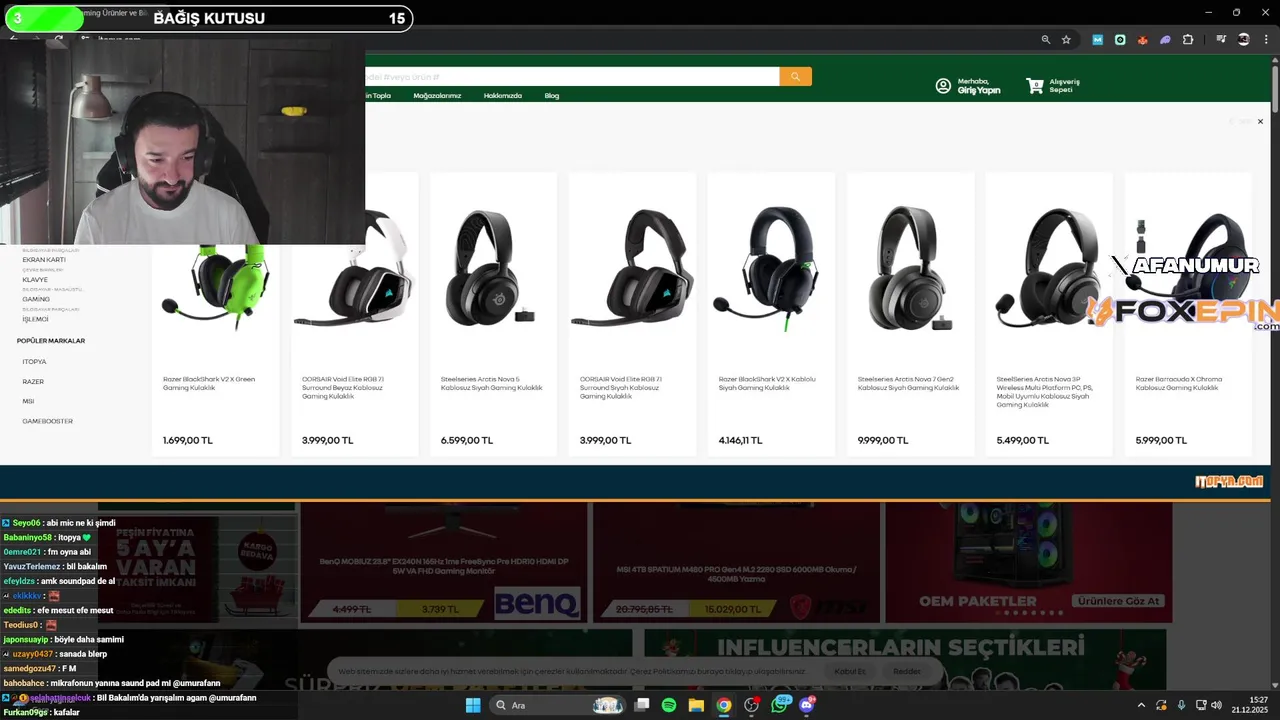Open Task View from the taskbar

tap(642, 705)
